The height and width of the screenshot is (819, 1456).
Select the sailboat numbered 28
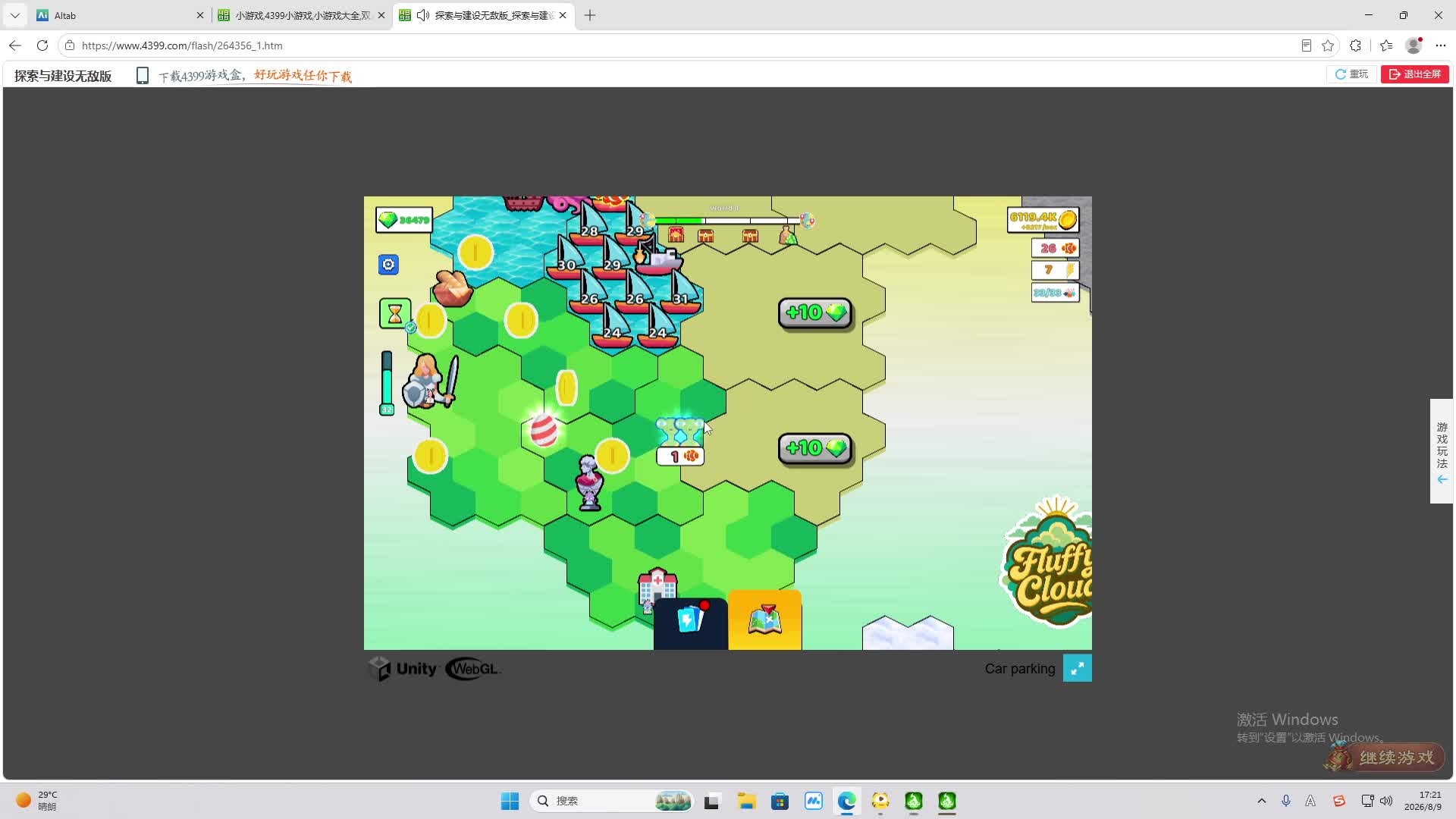pos(588,222)
